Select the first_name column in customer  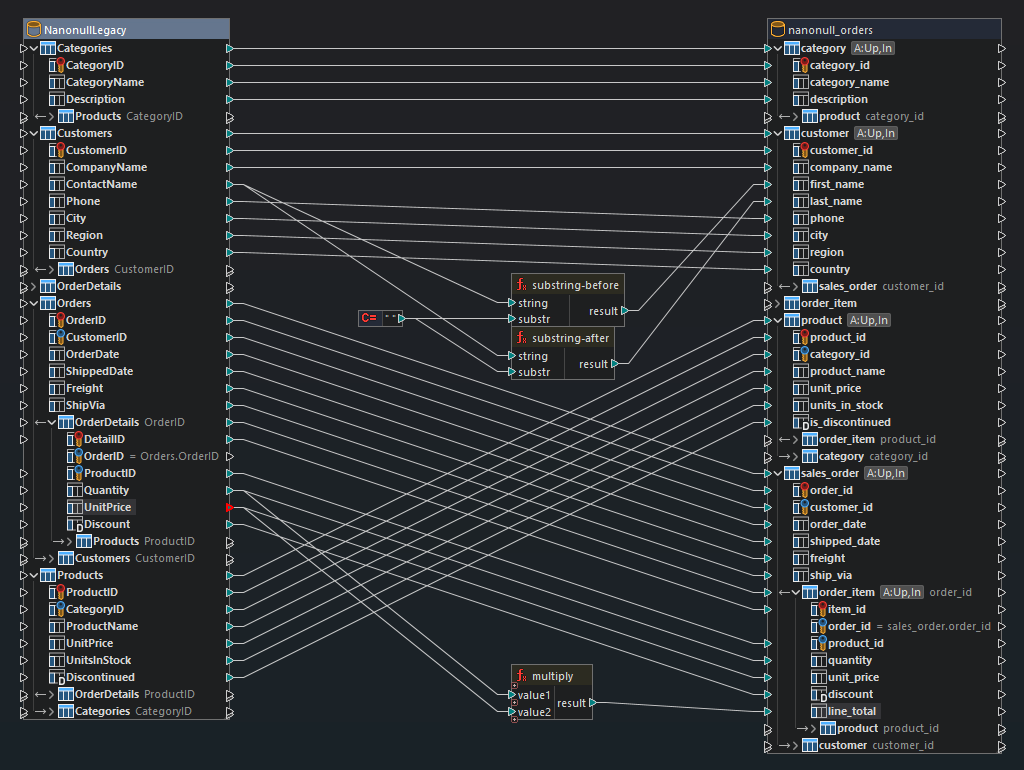point(828,184)
